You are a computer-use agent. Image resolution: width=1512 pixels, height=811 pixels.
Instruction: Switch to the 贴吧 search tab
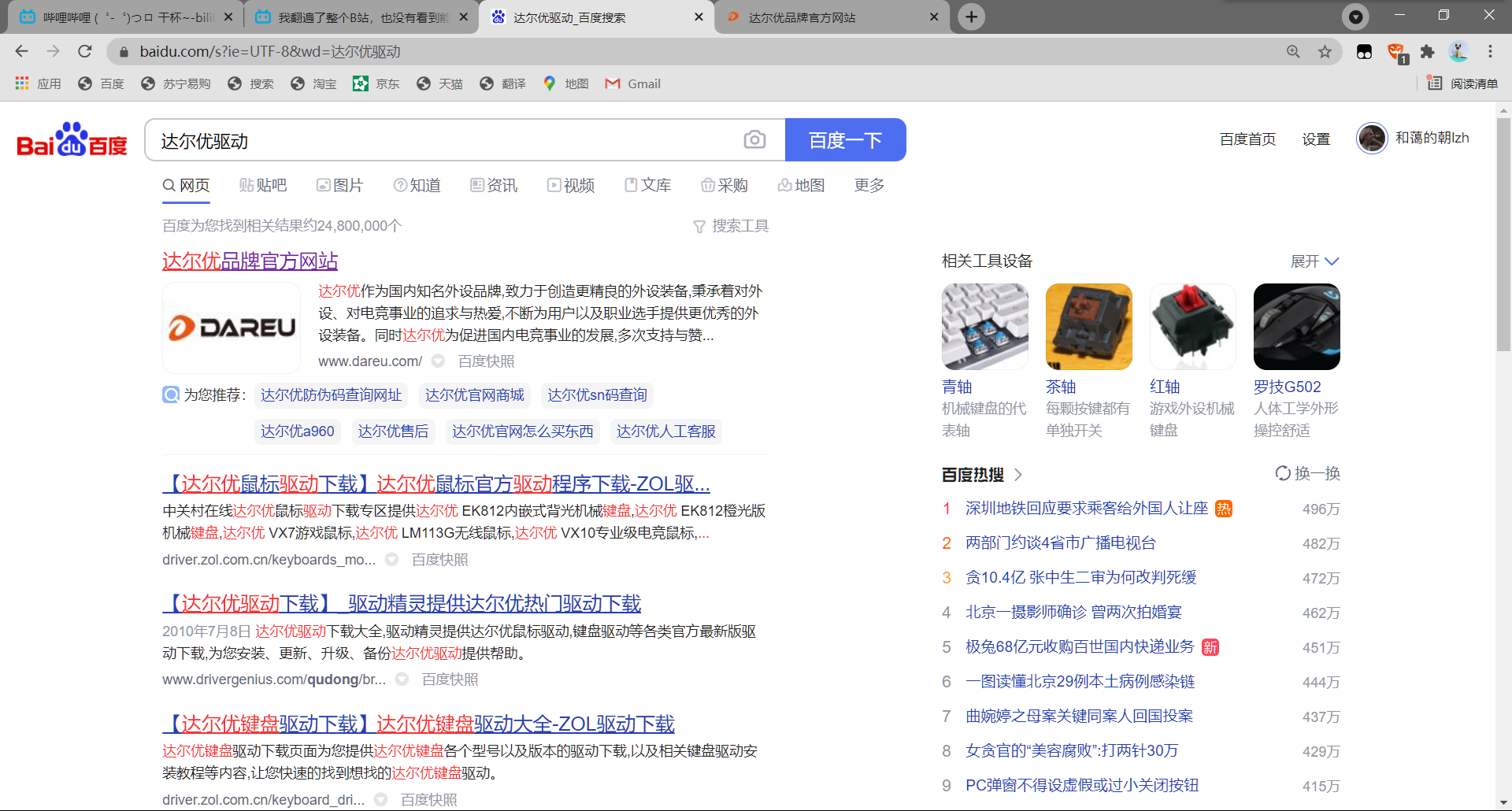point(263,185)
